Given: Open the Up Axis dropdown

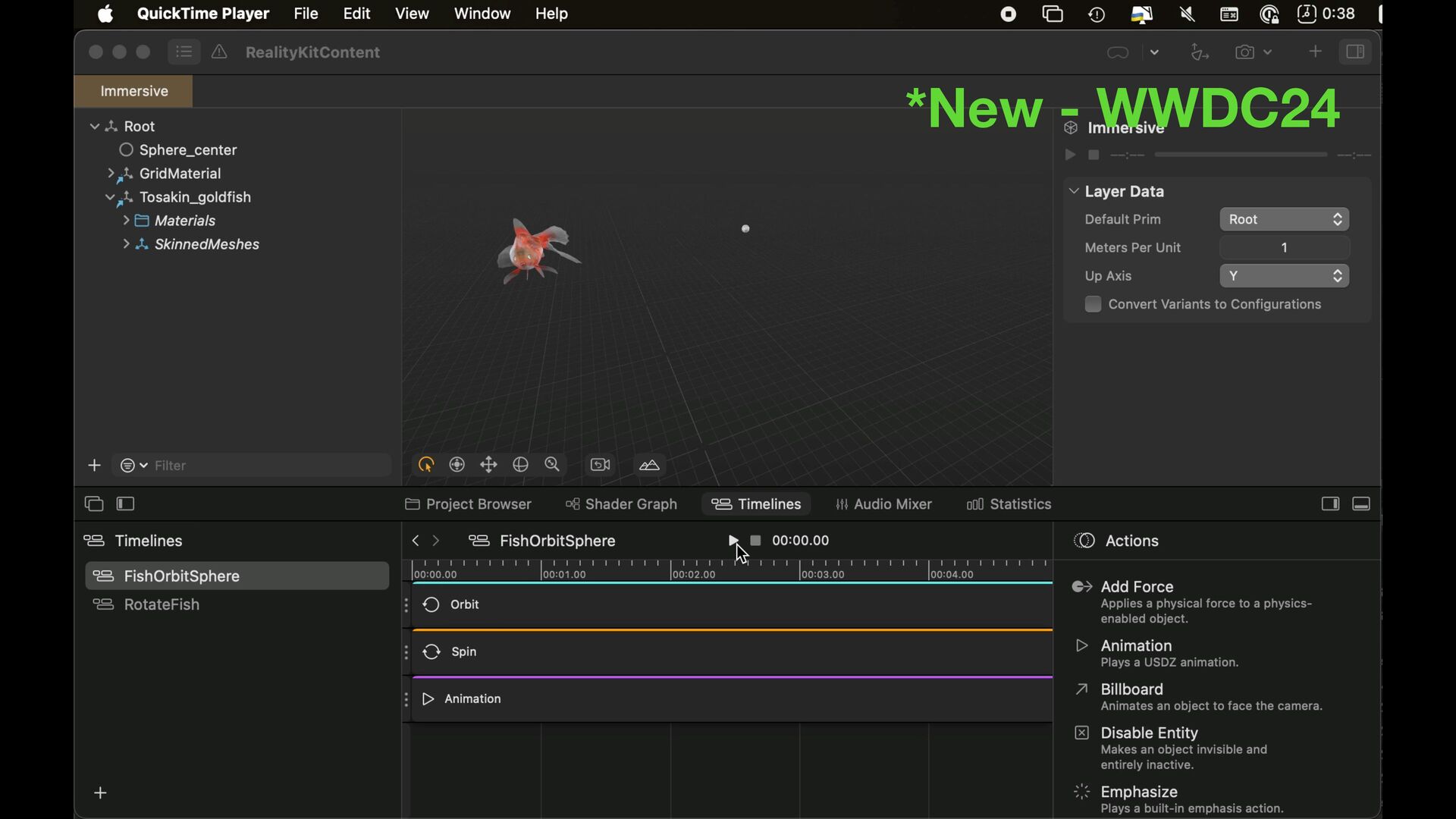Looking at the screenshot, I should click(1284, 276).
